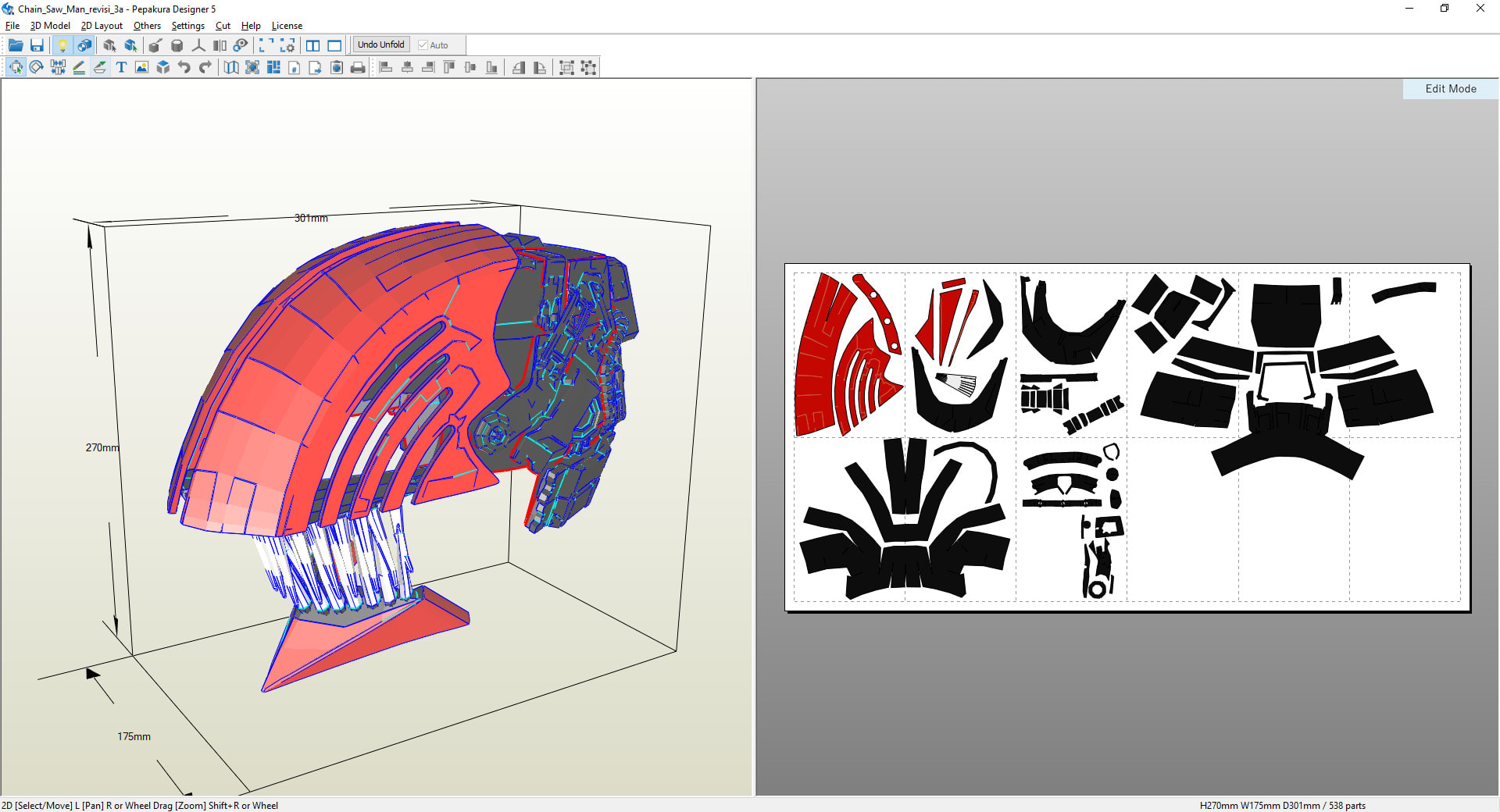This screenshot has width=1500, height=812.
Task: Click the Edit Mode label in 2D pane
Action: [x=1449, y=89]
